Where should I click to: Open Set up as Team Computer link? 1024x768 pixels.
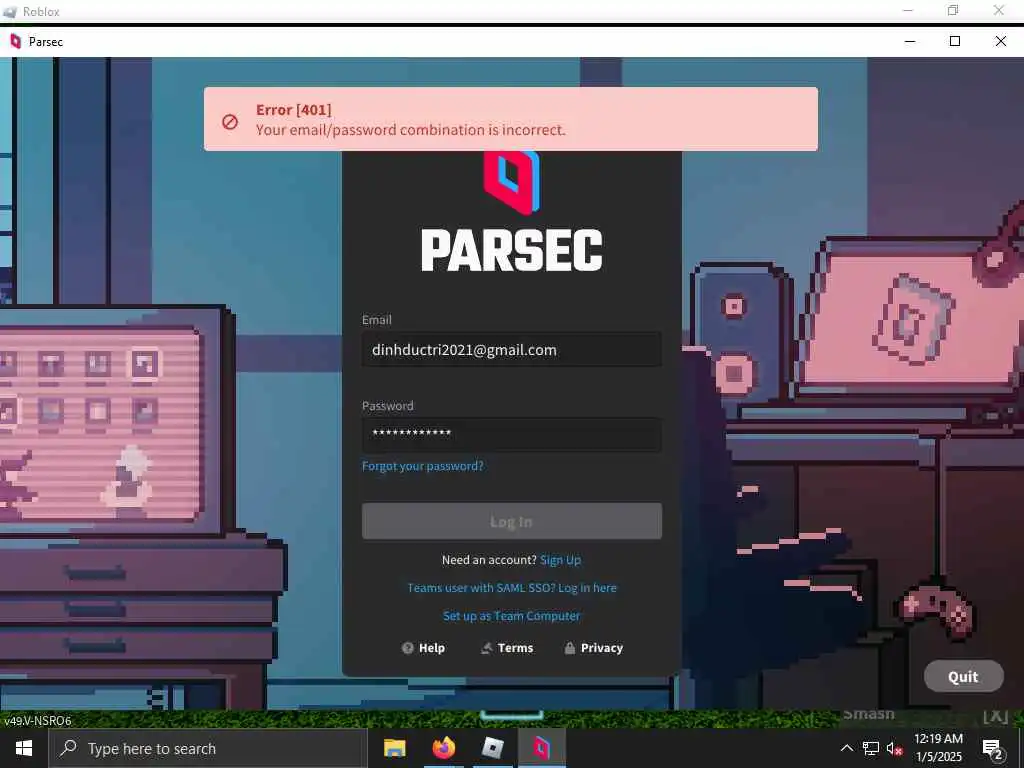click(x=511, y=616)
